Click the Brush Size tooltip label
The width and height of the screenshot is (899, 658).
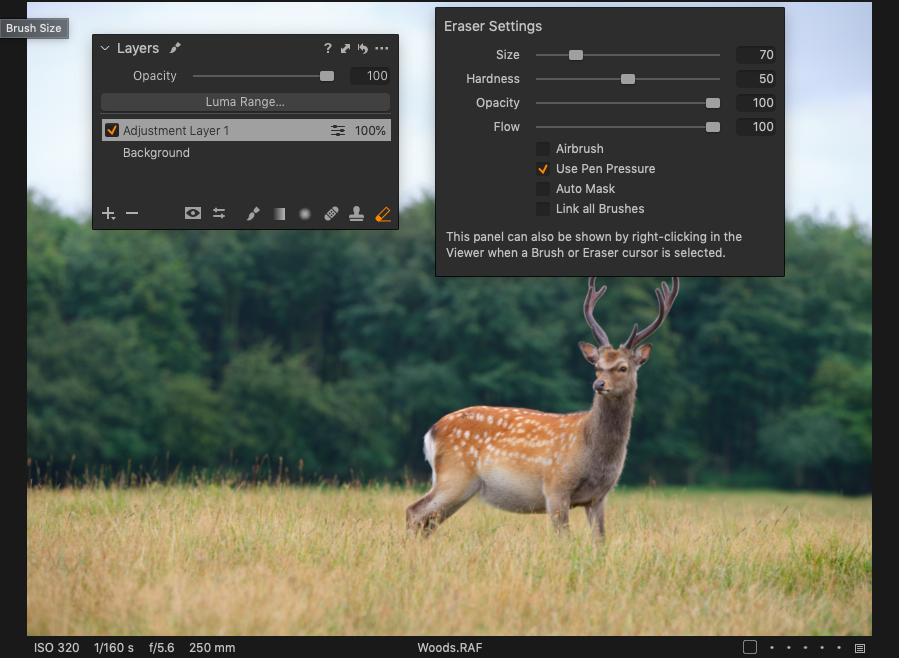(34, 28)
